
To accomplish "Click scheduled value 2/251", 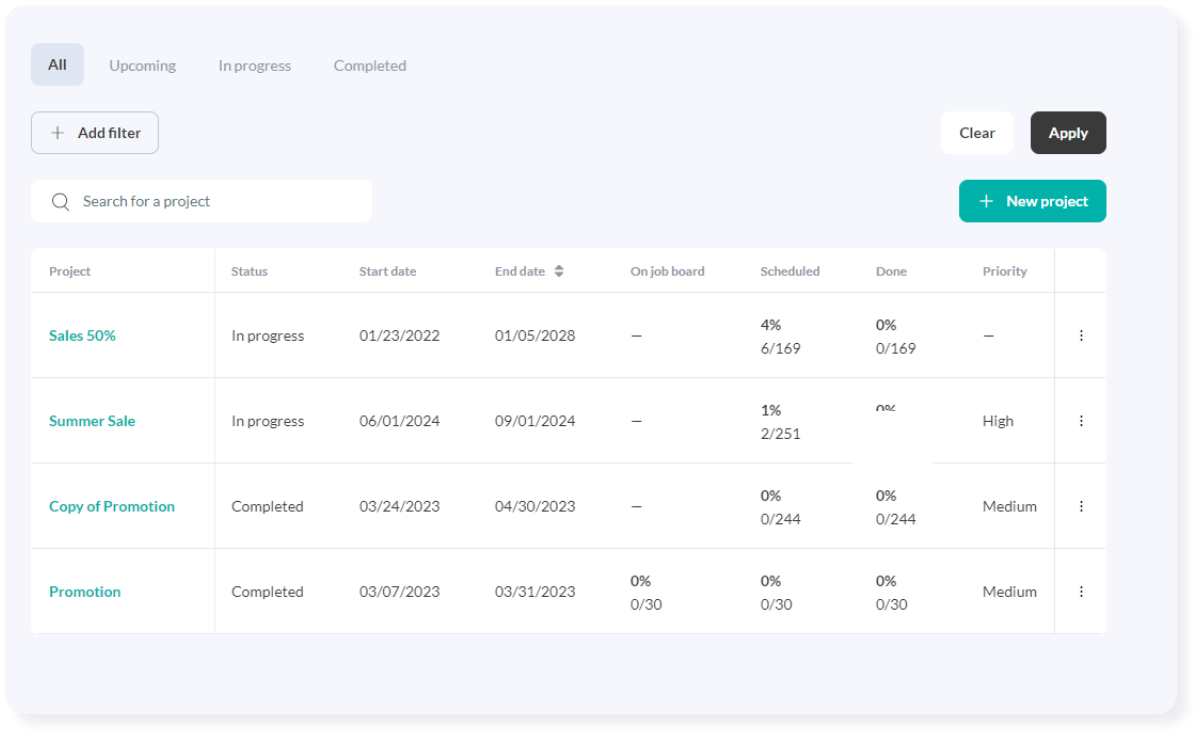I will click(x=780, y=434).
